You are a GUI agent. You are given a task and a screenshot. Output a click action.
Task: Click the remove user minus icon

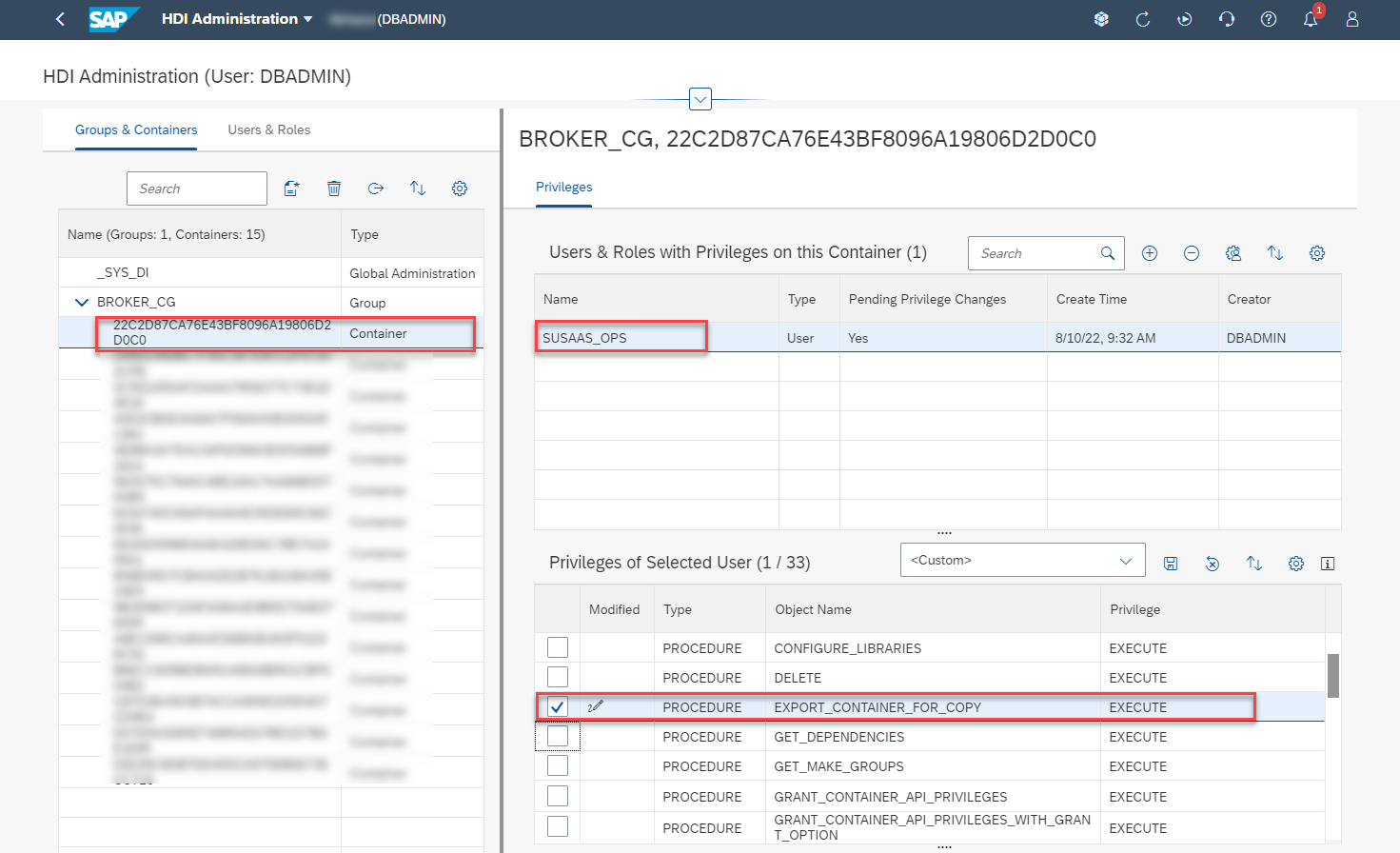click(x=1192, y=253)
